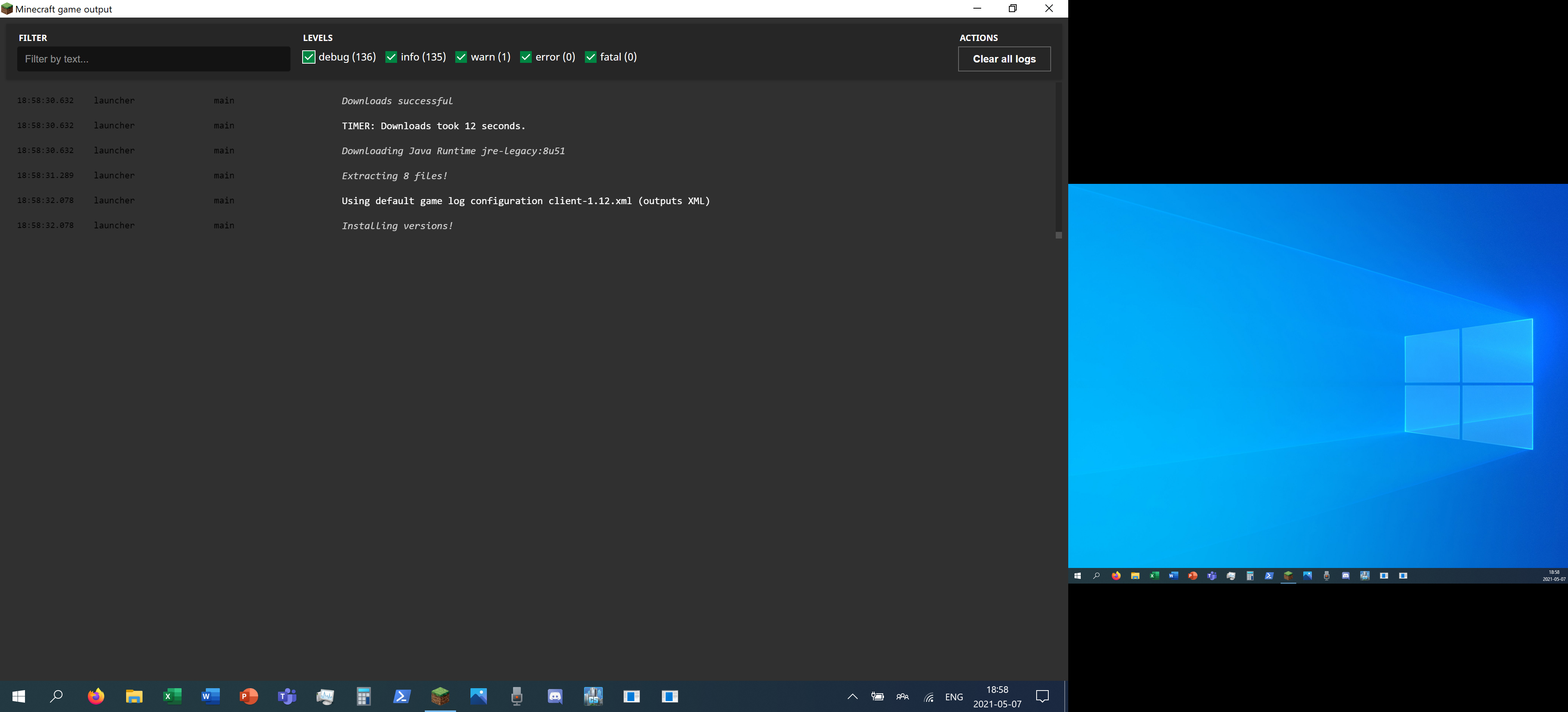Open the Photos app taskbar icon
The height and width of the screenshot is (712, 1568).
[478, 696]
